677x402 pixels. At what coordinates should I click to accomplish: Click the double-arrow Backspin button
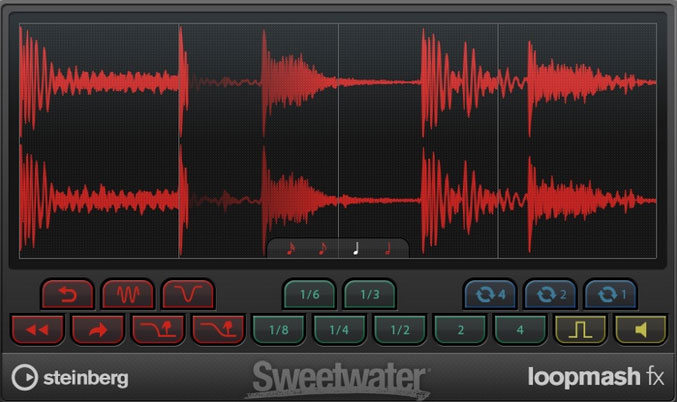pyautogui.click(x=38, y=330)
